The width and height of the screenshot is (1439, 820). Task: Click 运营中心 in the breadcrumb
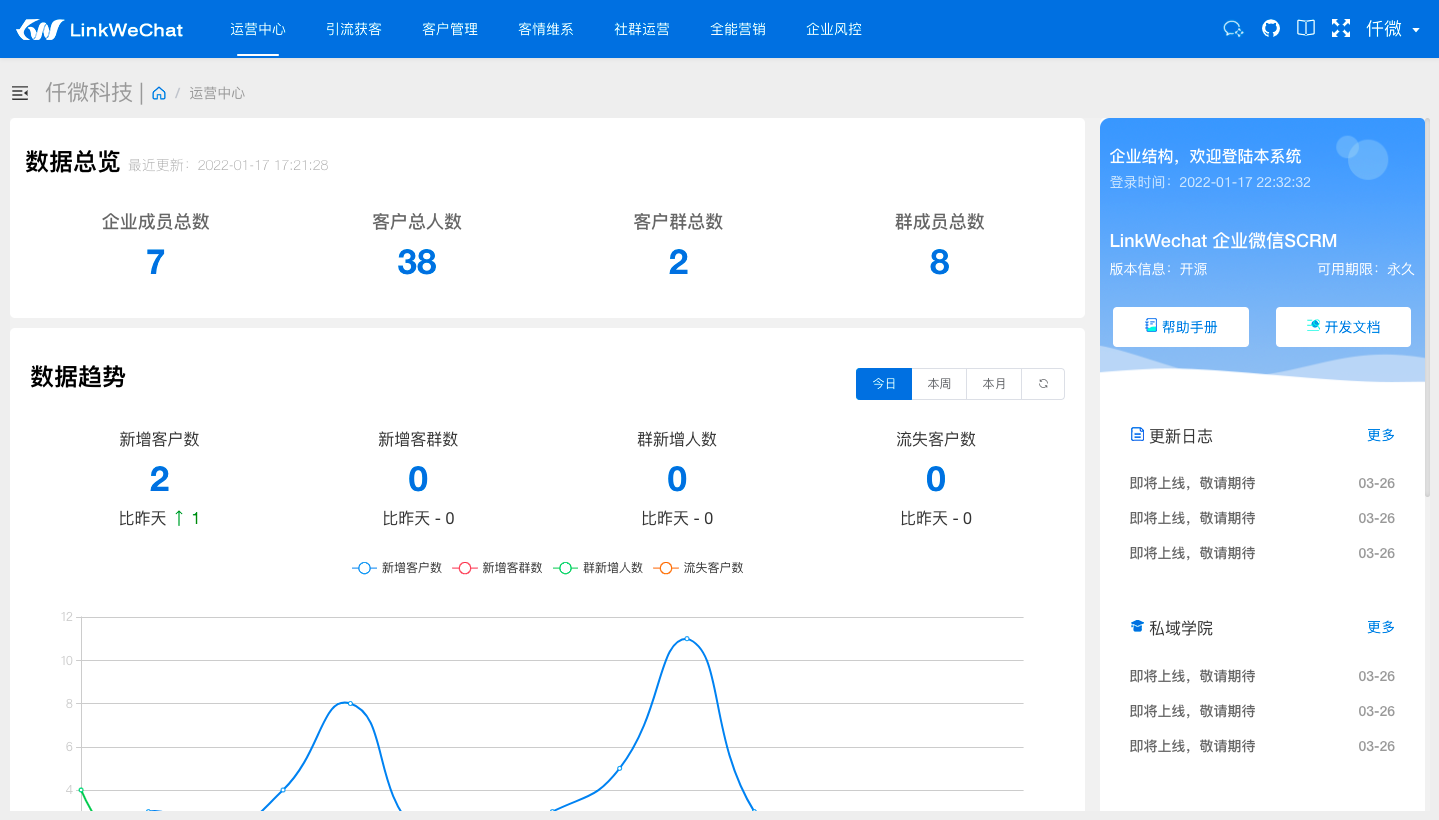(x=217, y=93)
